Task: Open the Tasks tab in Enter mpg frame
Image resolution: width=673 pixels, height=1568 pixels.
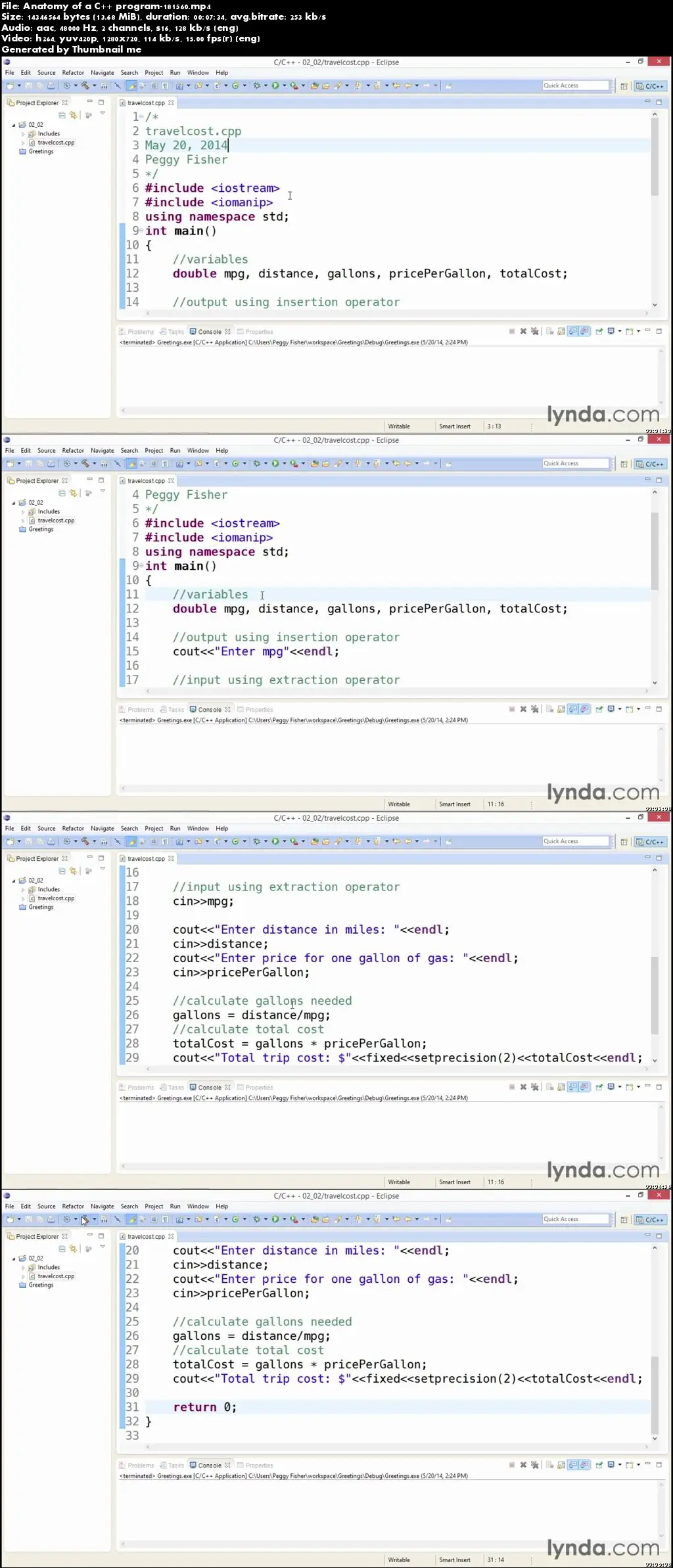Action: click(x=172, y=710)
